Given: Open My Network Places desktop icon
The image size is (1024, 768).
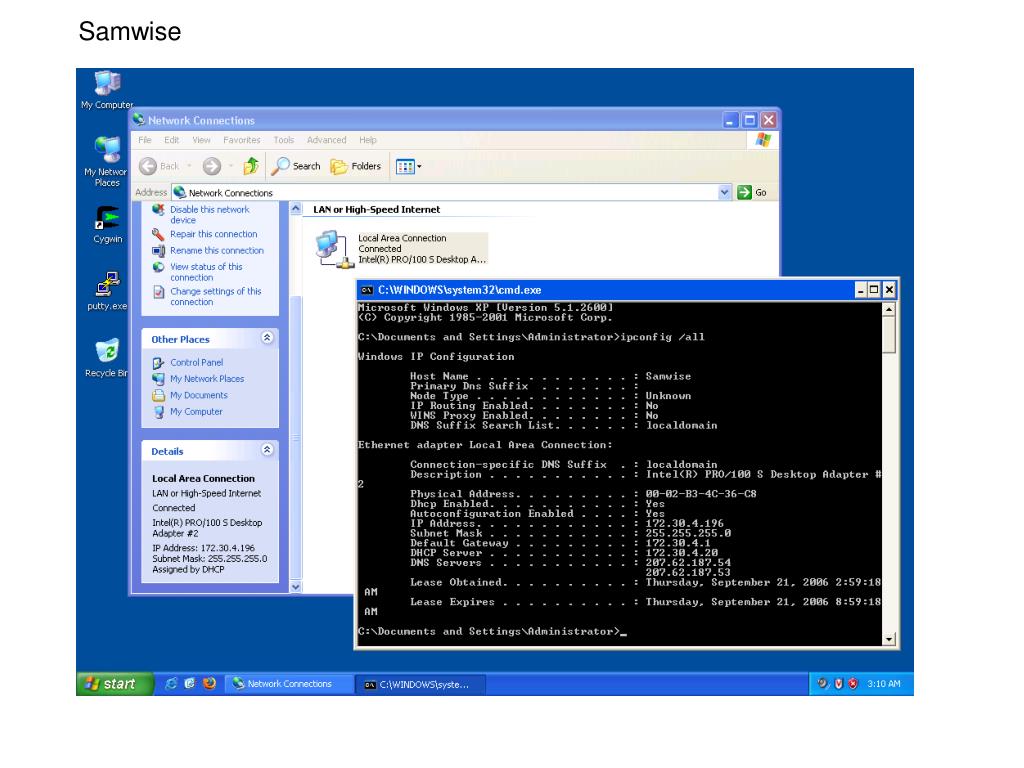Looking at the screenshot, I should [107, 161].
